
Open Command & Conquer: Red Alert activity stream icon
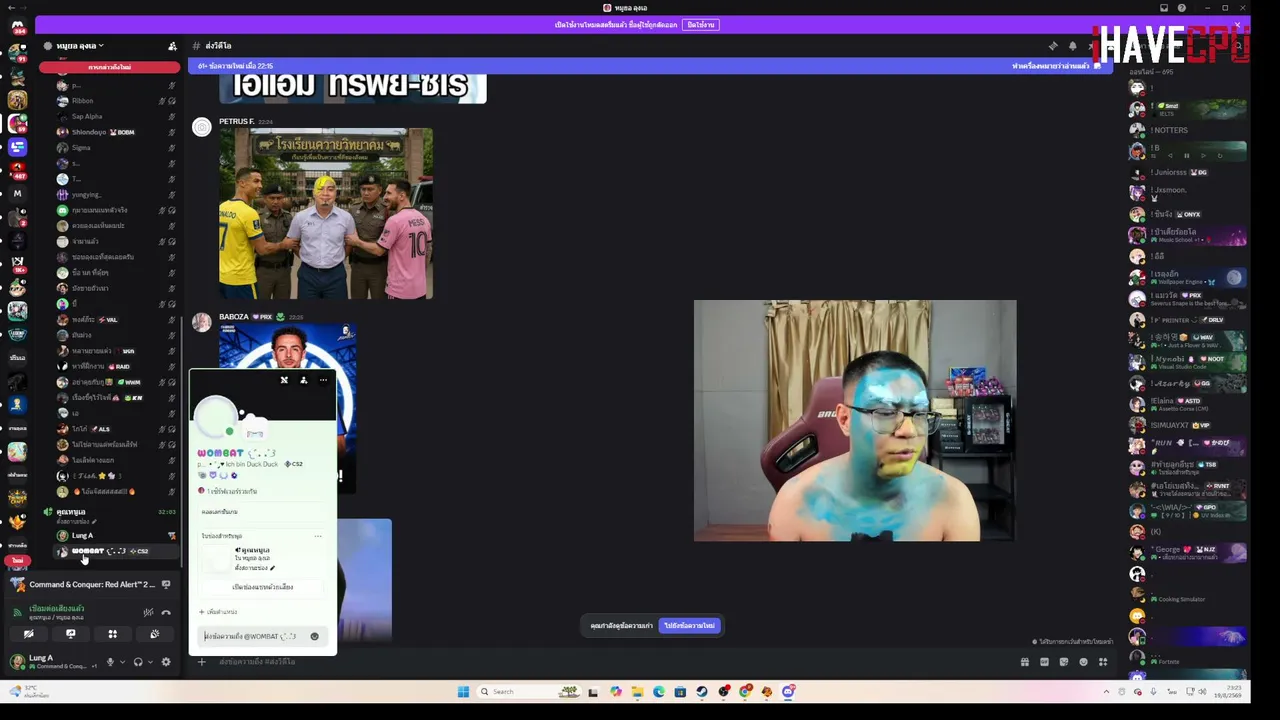(166, 584)
